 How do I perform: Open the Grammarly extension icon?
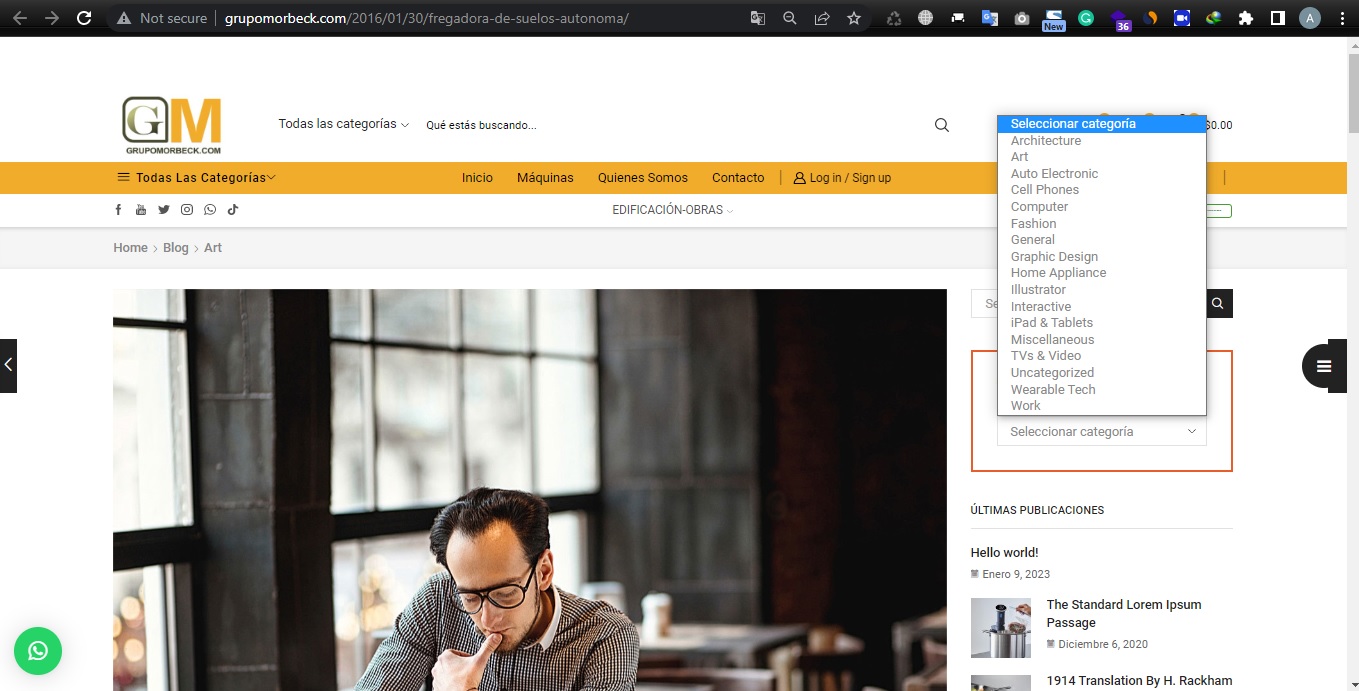[1086, 18]
